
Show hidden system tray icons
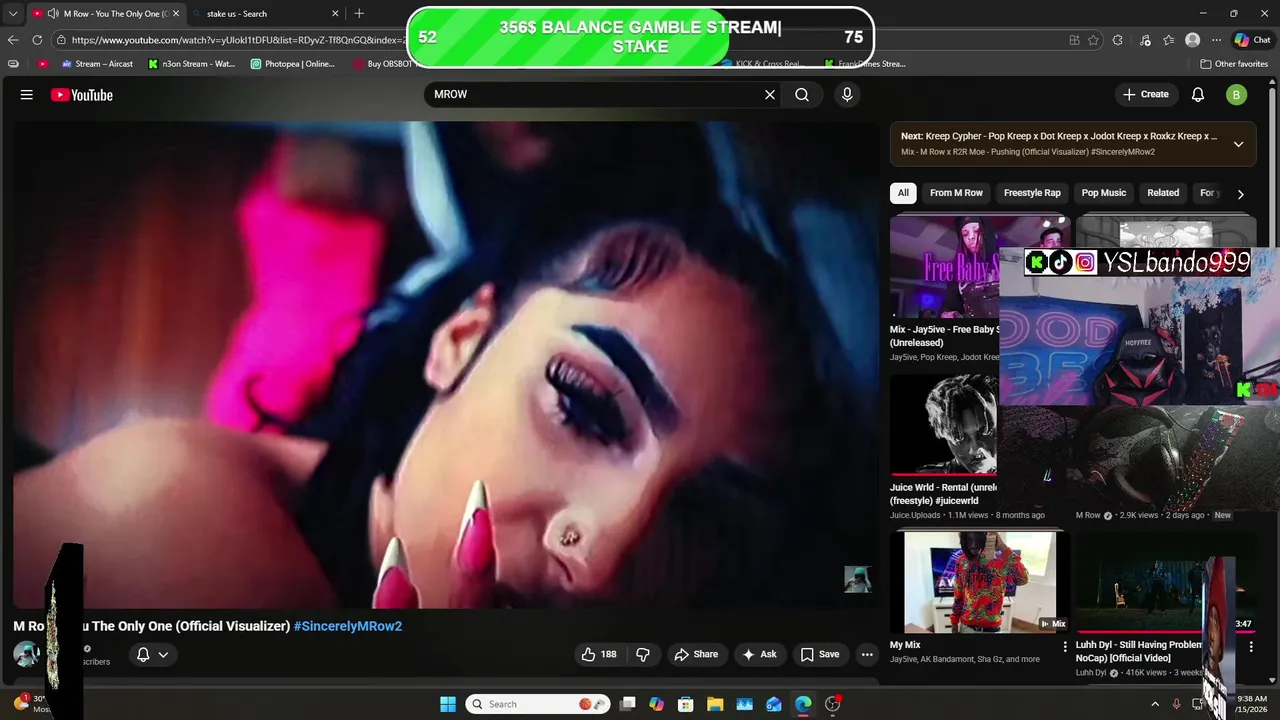point(1155,704)
